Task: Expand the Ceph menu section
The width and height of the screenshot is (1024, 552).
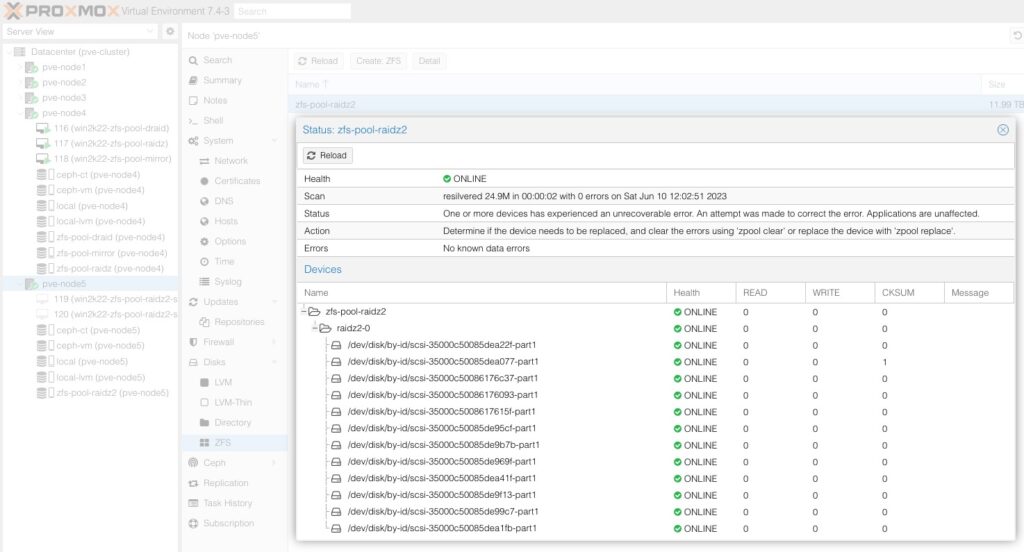Action: point(274,463)
